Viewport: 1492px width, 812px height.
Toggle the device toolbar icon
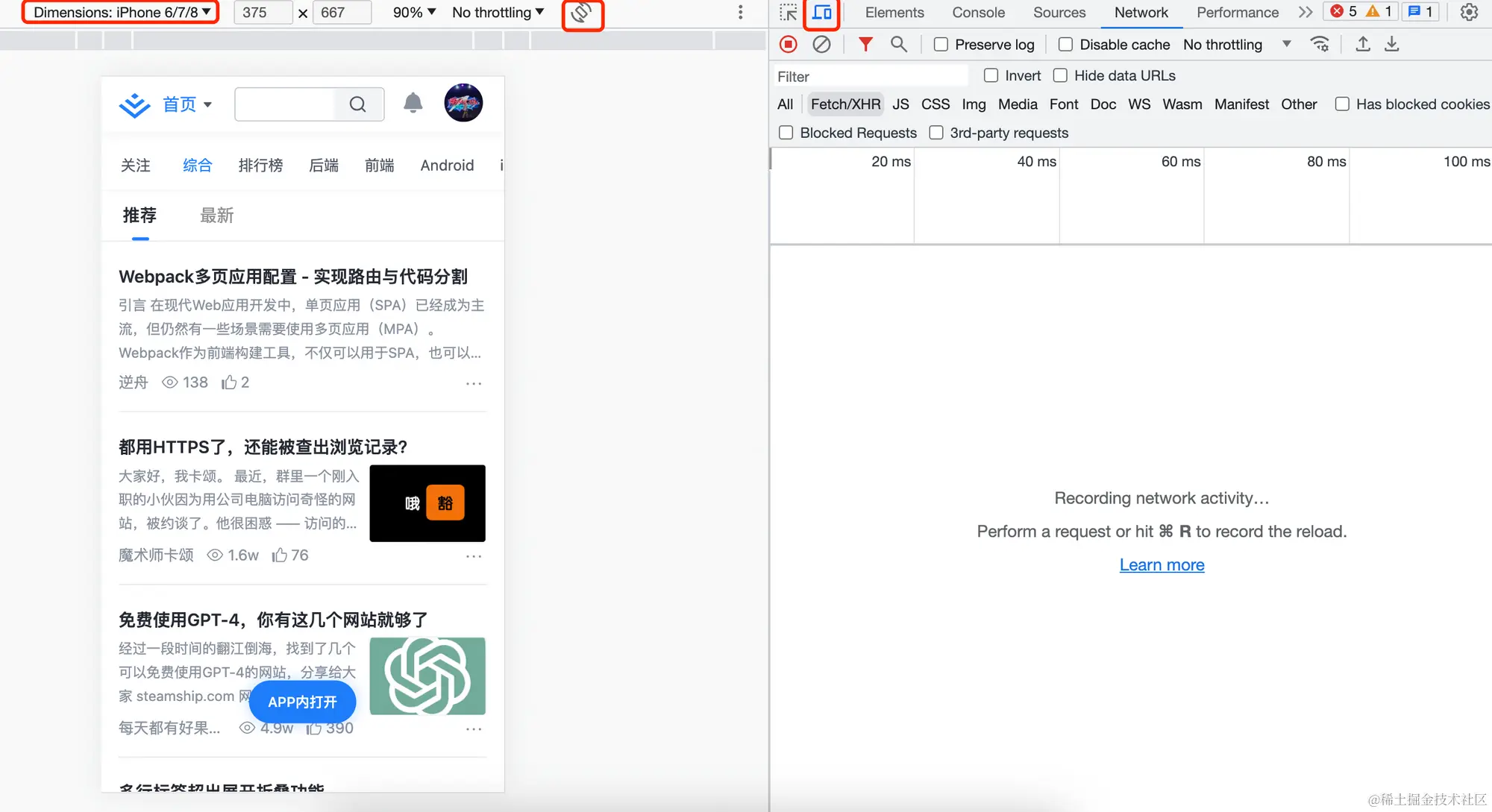[x=822, y=13]
